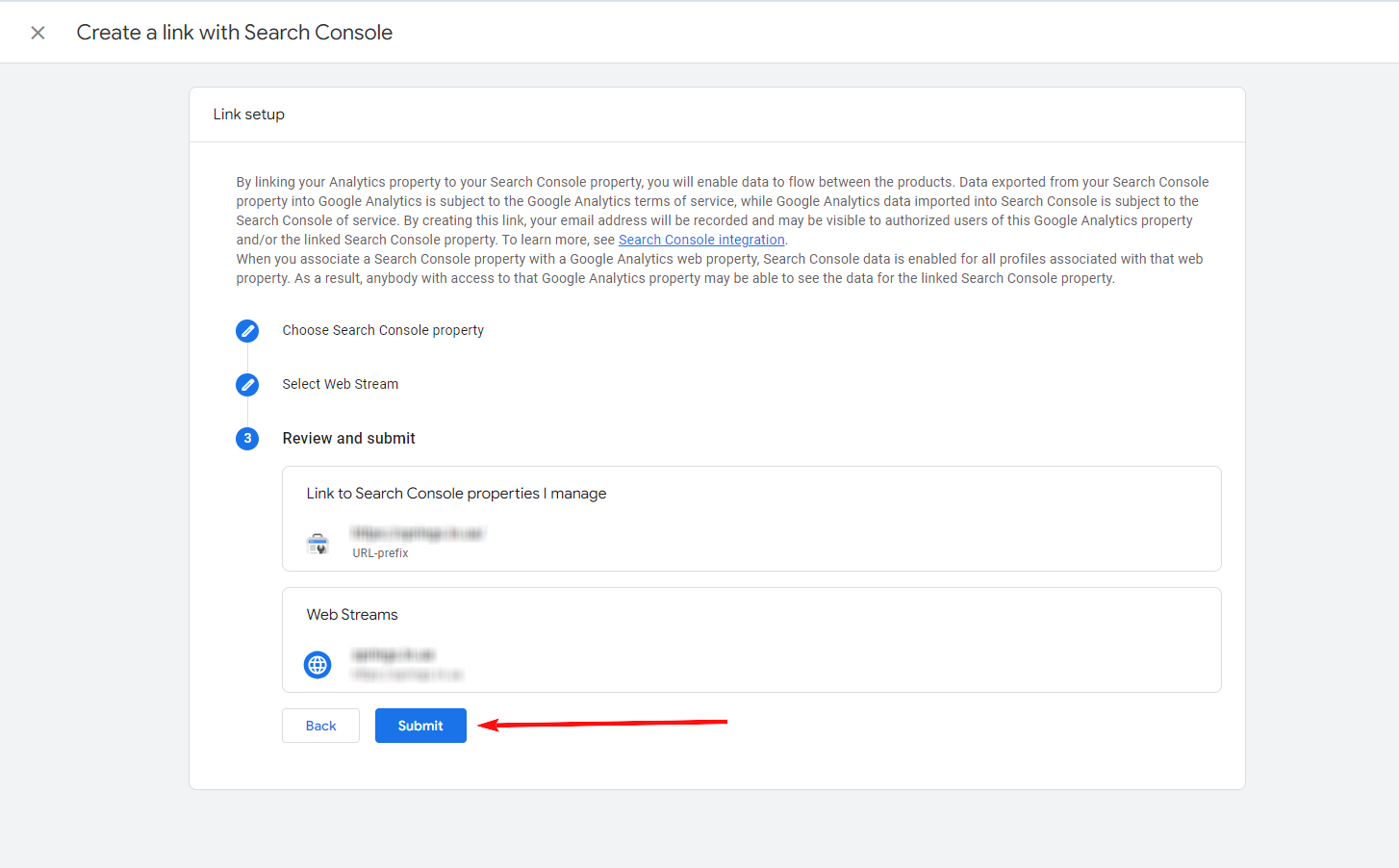Viewport: 1399px width, 868px height.
Task: Click the Search Console property toolbox icon
Action: 318,544
